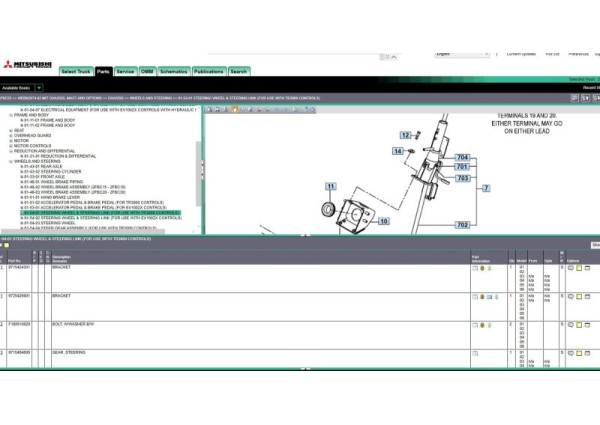600x425 pixels.
Task: Click callout number 11 in diagram
Action: click(330, 187)
